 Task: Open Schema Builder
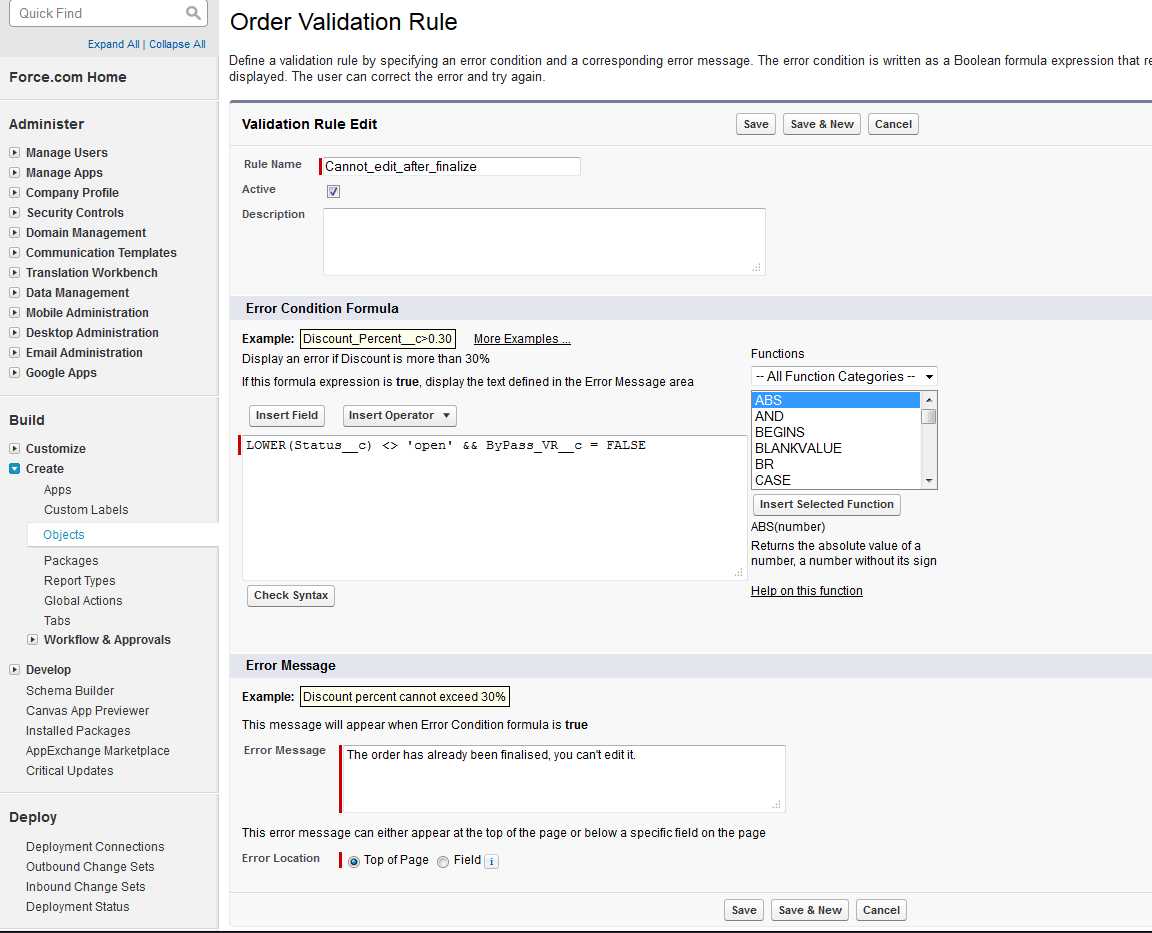[70, 691]
